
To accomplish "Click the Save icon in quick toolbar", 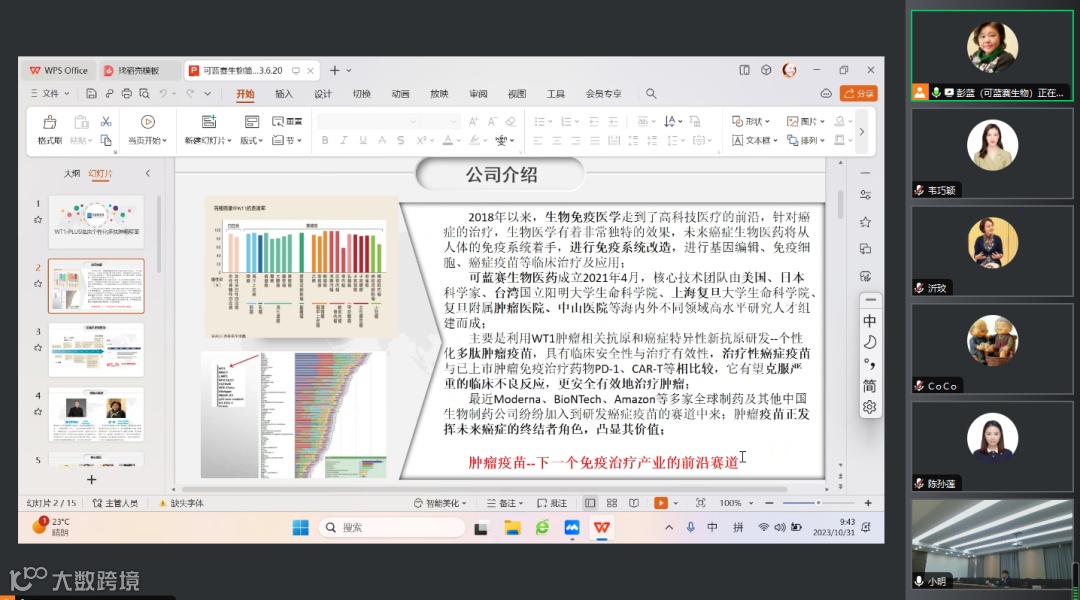I will 91,94.
